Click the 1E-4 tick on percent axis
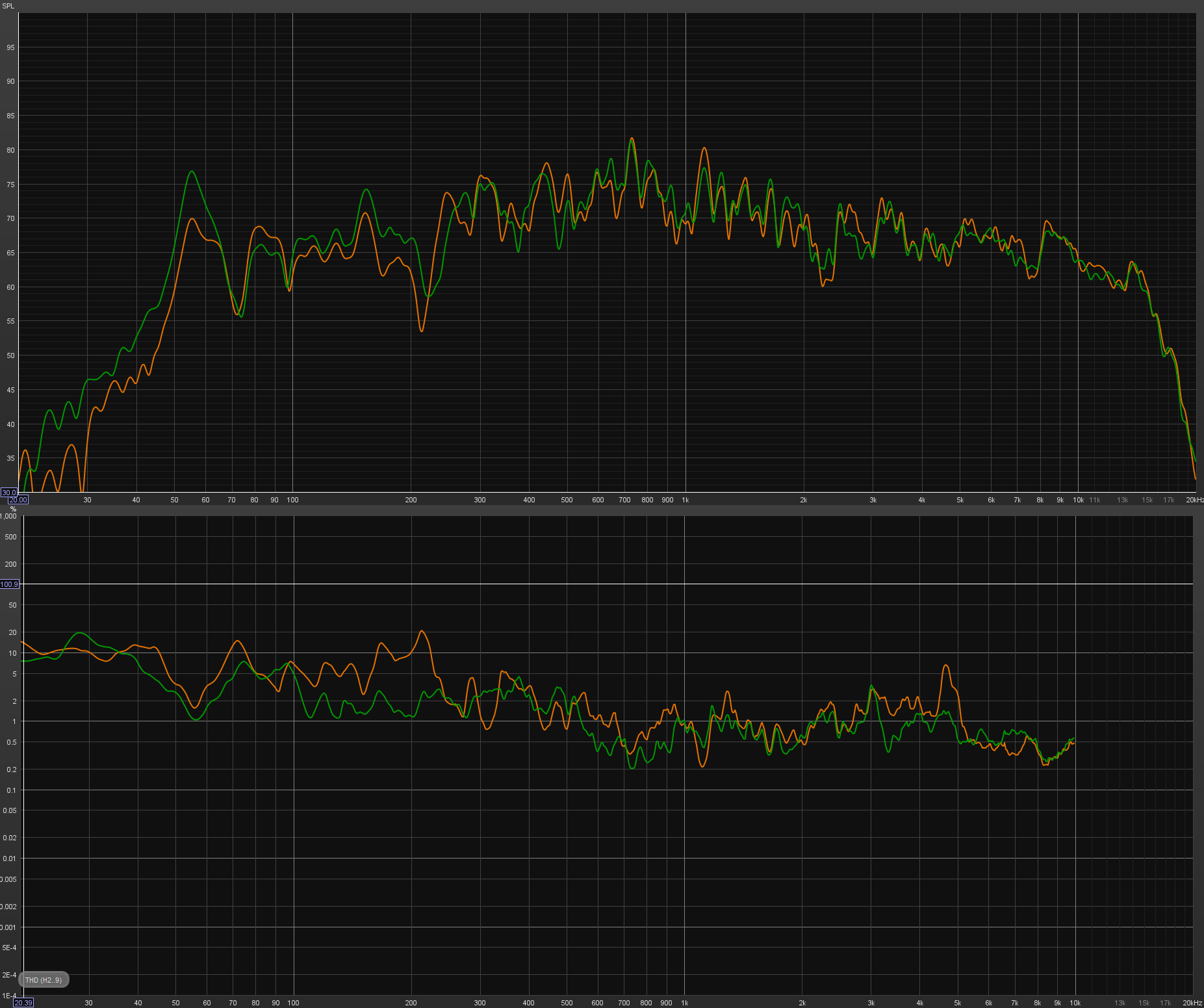1204x1008 pixels. (x=9, y=996)
